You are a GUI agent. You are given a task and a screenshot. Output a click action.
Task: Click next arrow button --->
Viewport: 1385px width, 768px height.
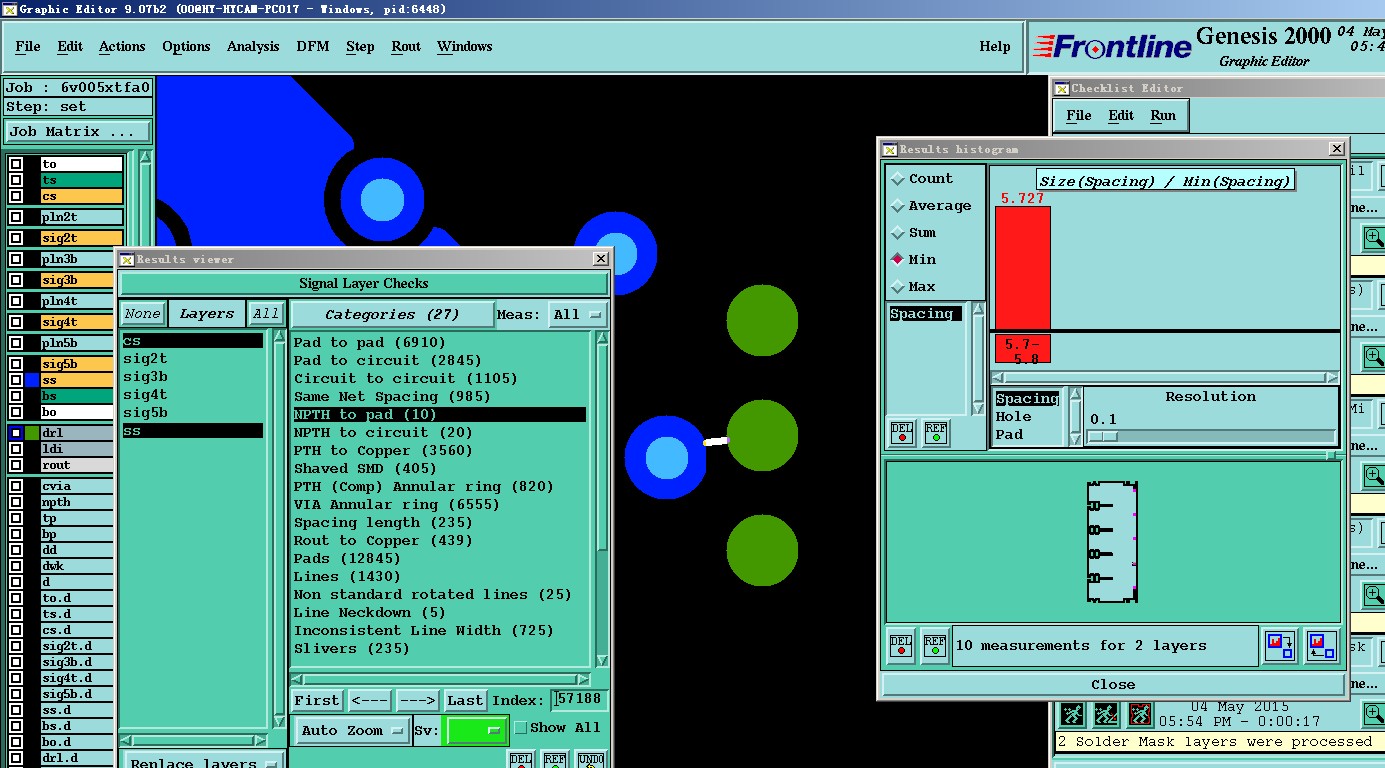417,700
